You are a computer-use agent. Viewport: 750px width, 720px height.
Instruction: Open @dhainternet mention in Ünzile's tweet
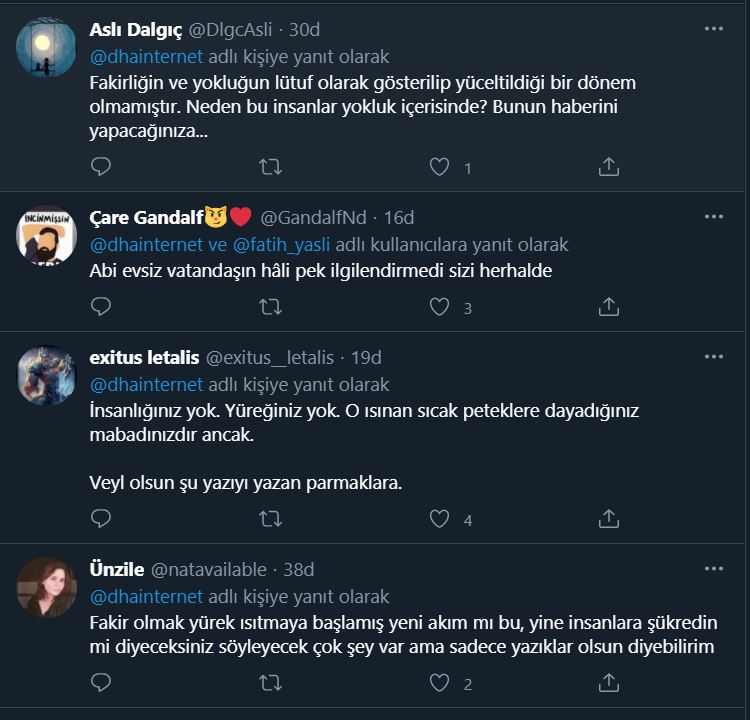tap(147, 597)
